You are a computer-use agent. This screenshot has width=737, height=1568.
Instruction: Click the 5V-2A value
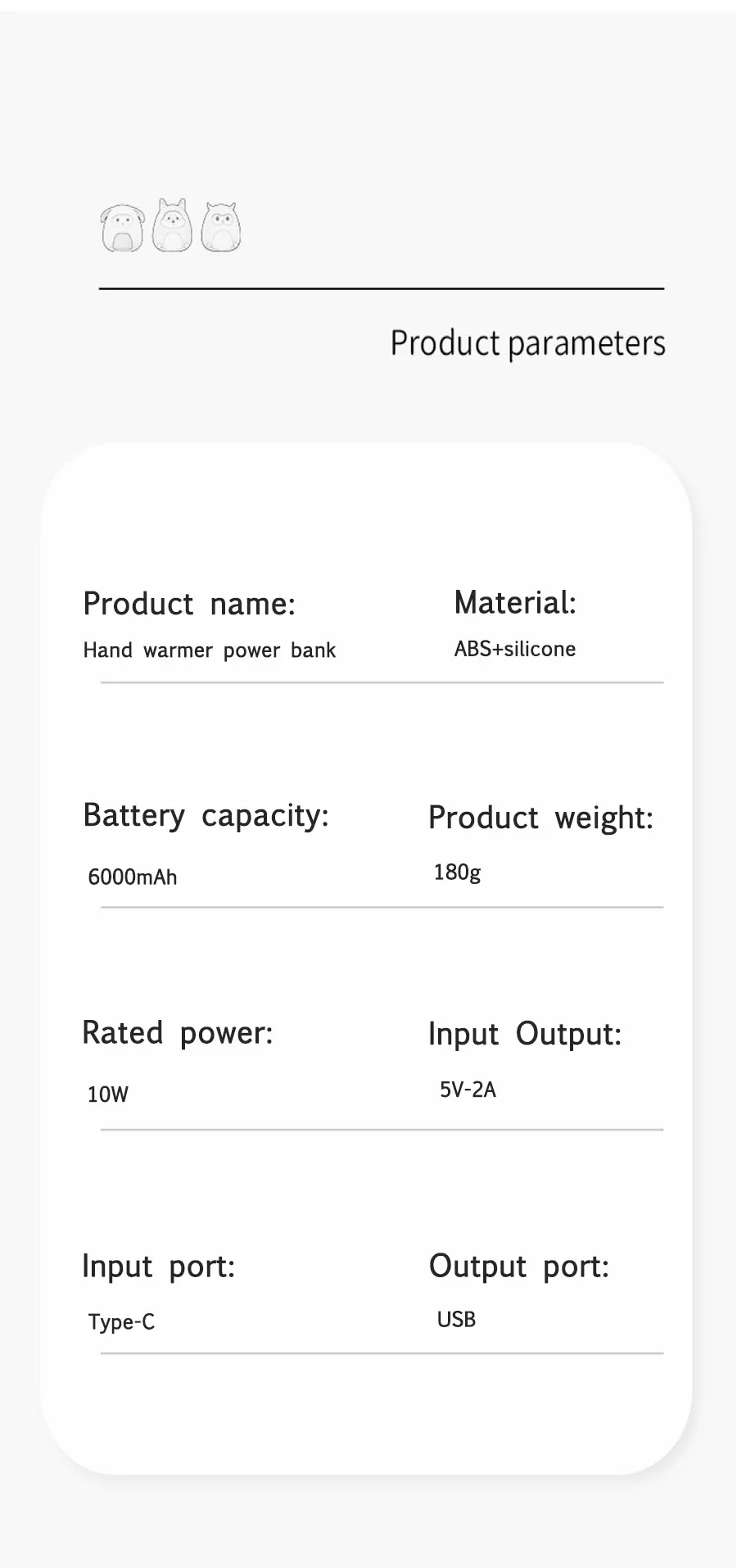point(468,1090)
